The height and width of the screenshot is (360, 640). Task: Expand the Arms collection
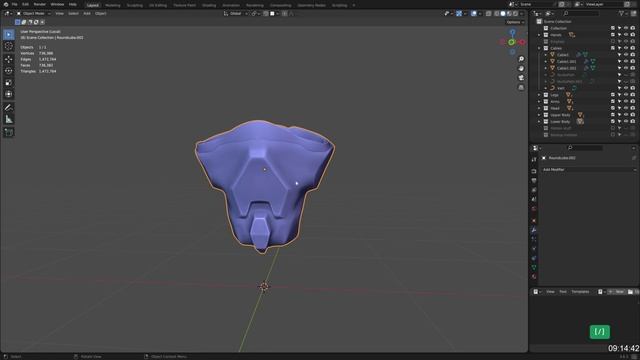coord(540,102)
